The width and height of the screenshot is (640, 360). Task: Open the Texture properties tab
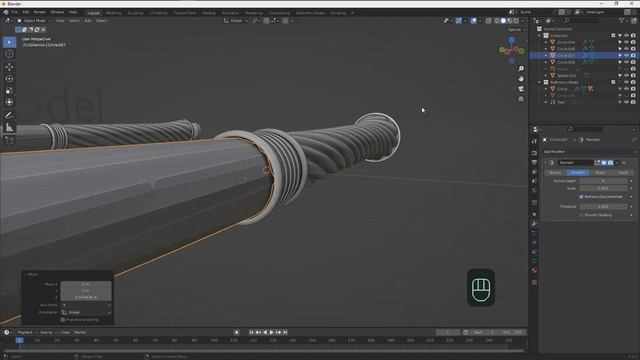(x=534, y=282)
